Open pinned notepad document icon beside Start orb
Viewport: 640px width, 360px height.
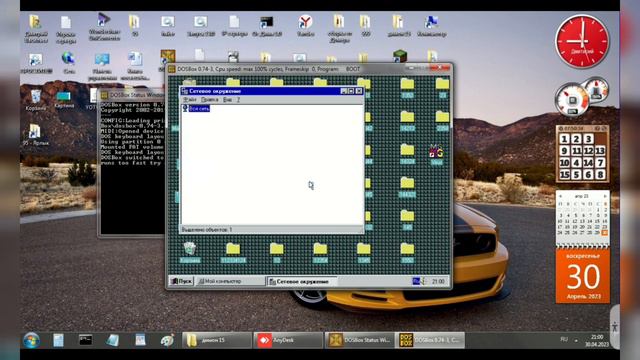[58, 340]
